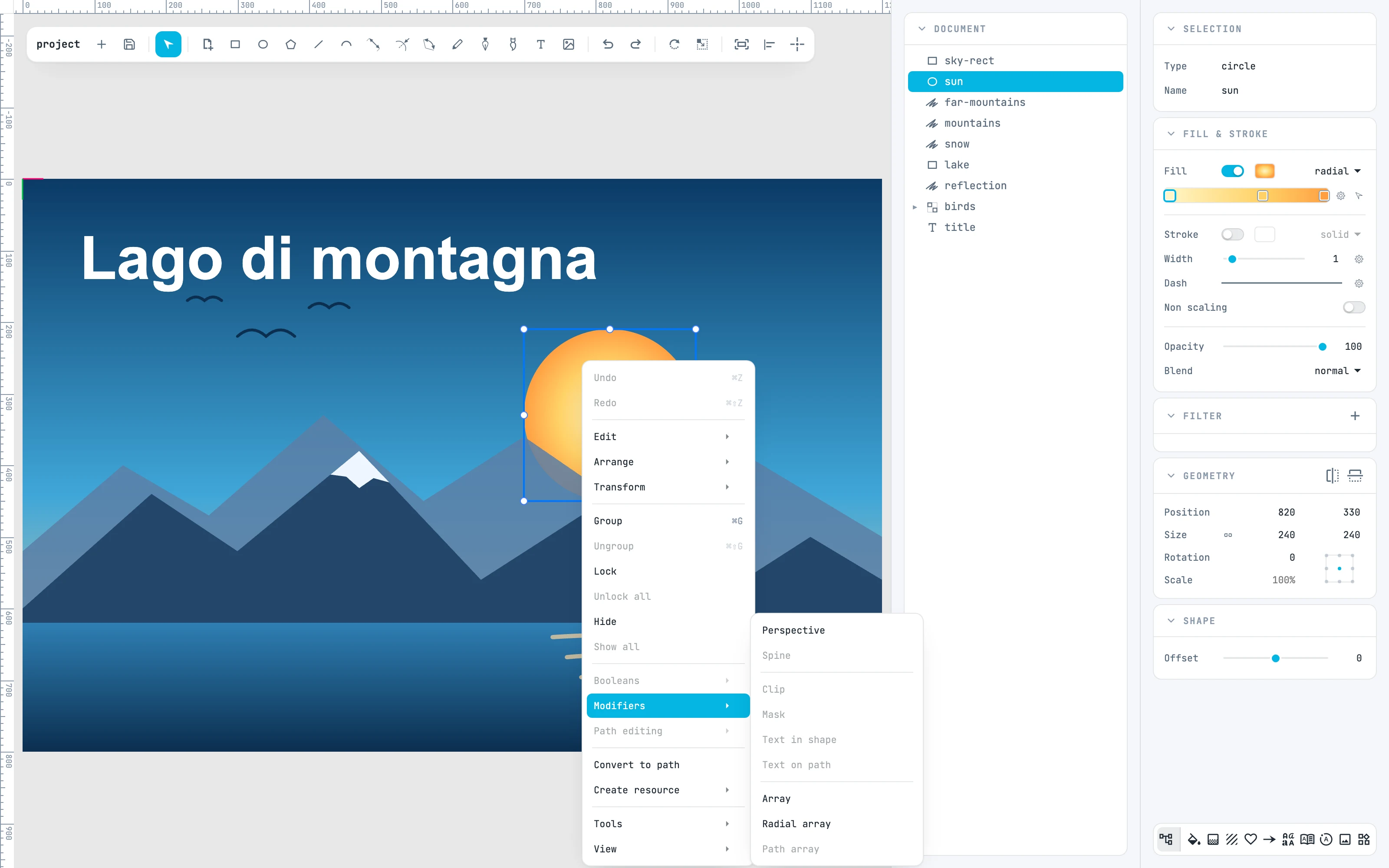The width and height of the screenshot is (1389, 868).
Task: Select the rectangle shape tool
Action: pos(235,44)
